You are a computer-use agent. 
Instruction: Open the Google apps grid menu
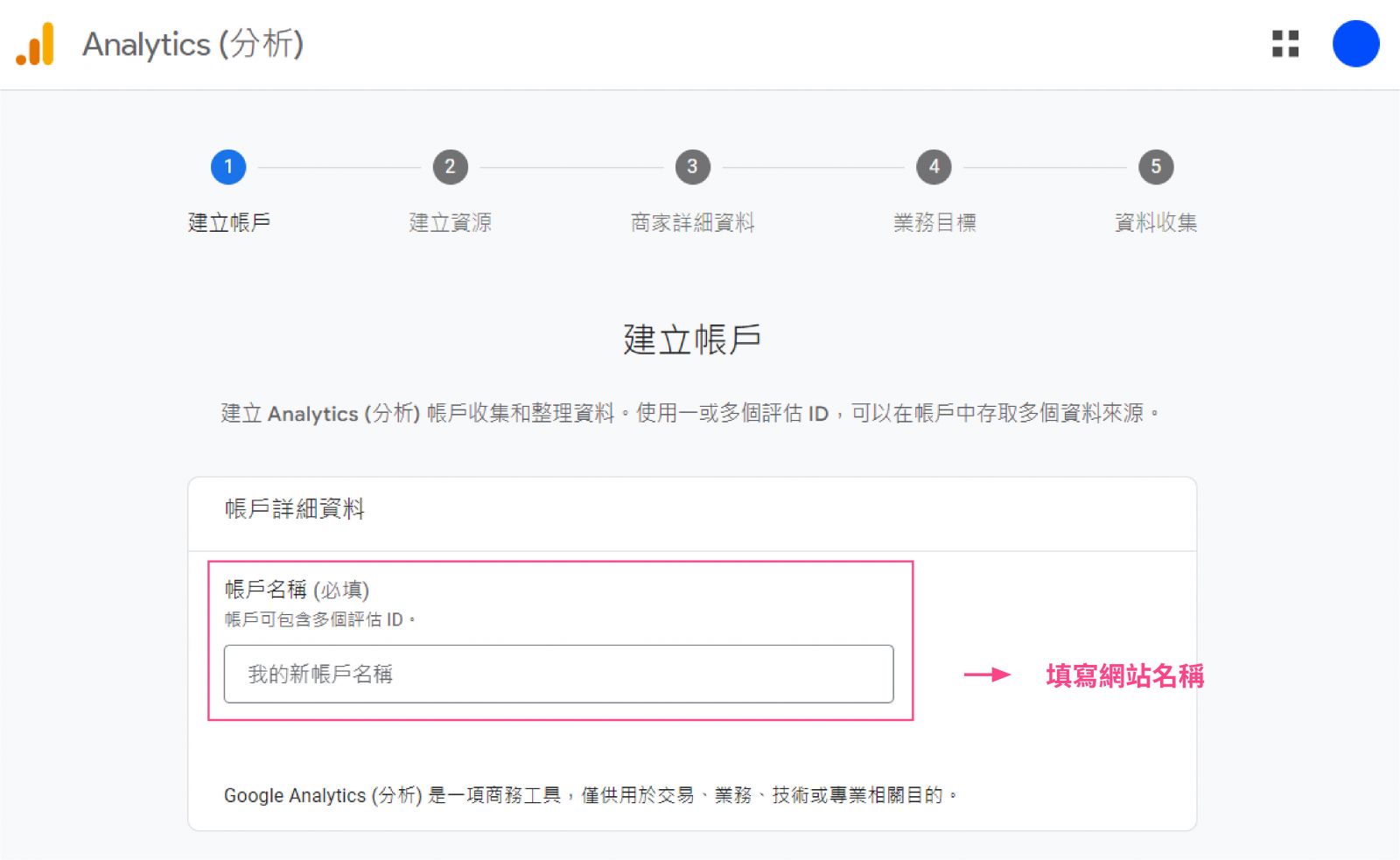point(1284,44)
